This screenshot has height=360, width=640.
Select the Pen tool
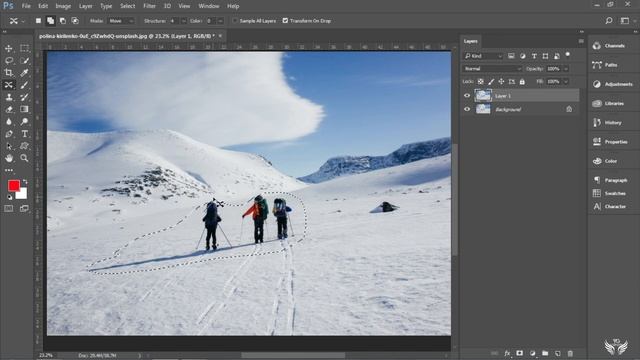[9, 134]
